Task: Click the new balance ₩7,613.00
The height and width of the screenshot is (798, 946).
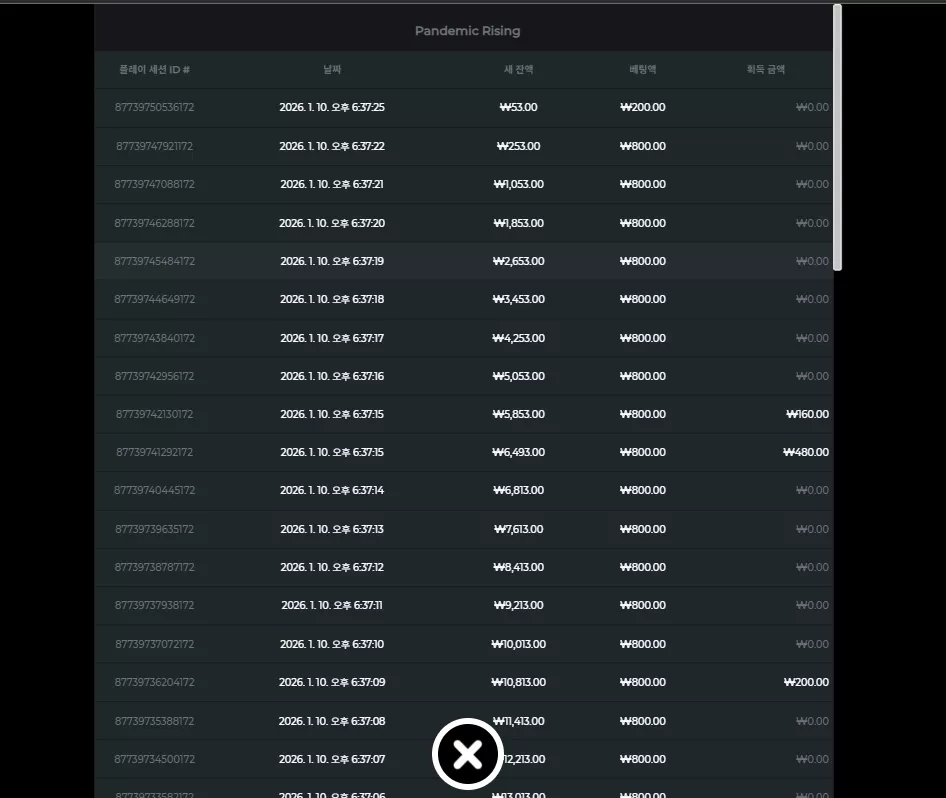Action: [518, 529]
